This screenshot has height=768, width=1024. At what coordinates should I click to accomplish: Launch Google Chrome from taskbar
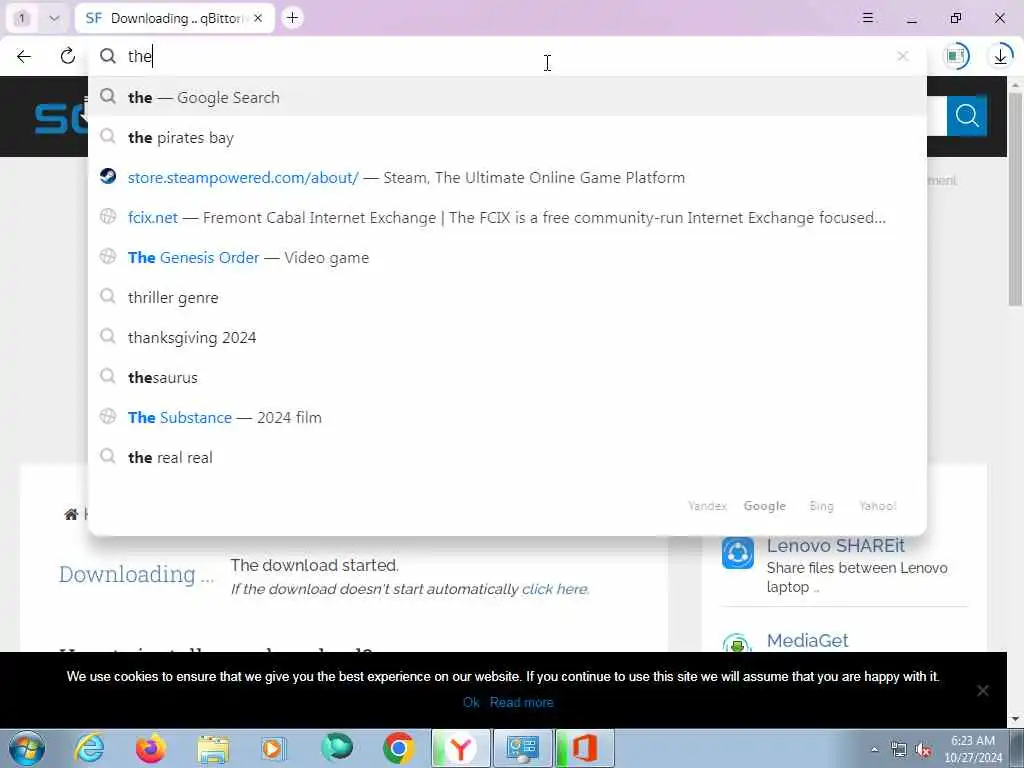tap(398, 748)
